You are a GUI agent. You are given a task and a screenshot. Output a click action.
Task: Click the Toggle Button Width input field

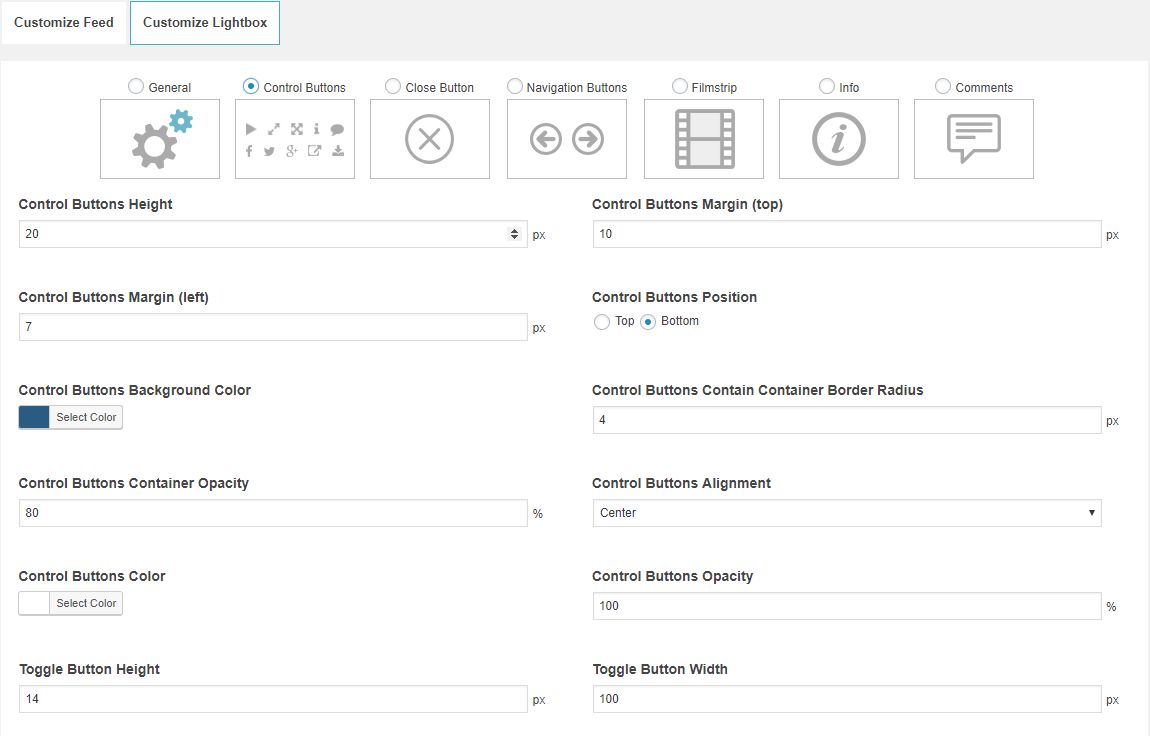[846, 699]
